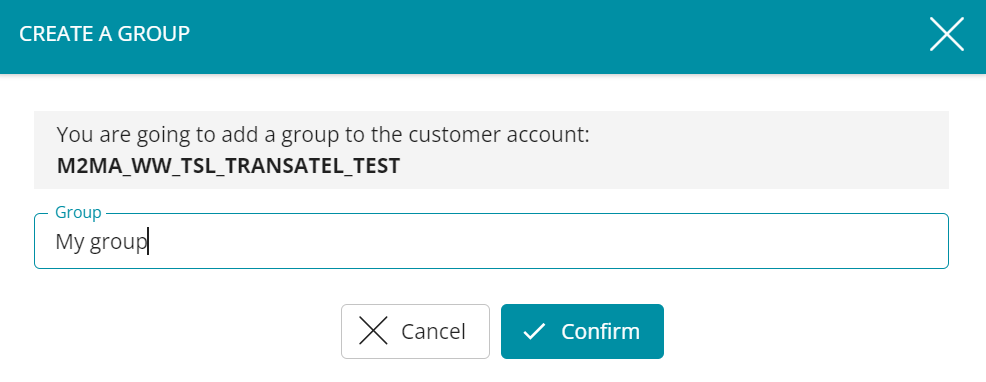
Task: Click the Group field floating label
Action: pos(78,212)
